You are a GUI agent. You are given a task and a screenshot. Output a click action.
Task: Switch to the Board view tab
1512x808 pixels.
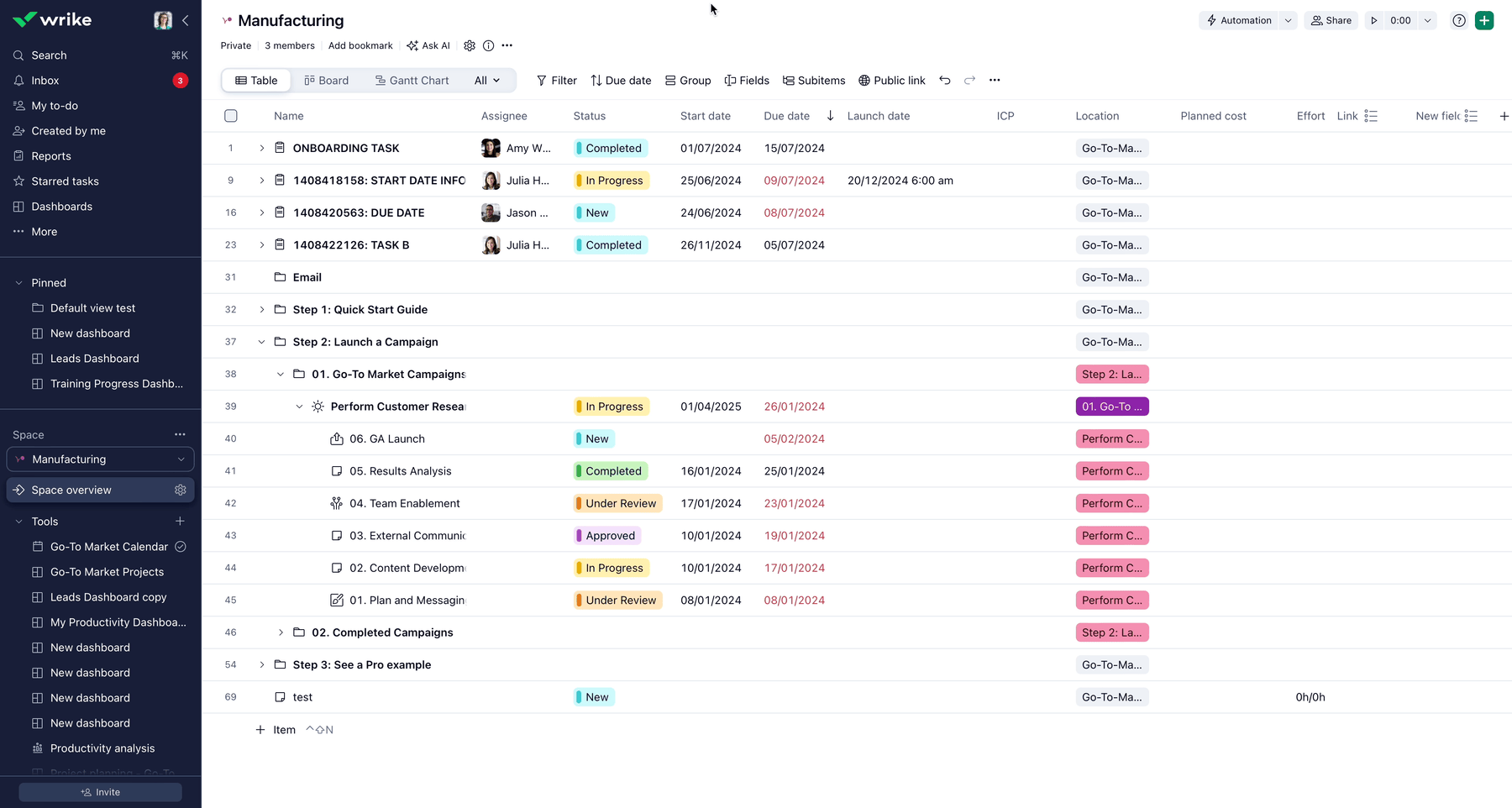click(327, 80)
